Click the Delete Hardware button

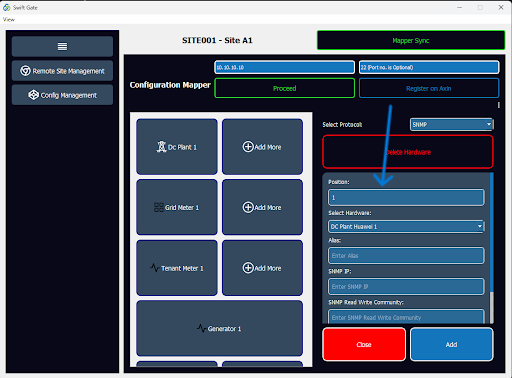click(408, 152)
